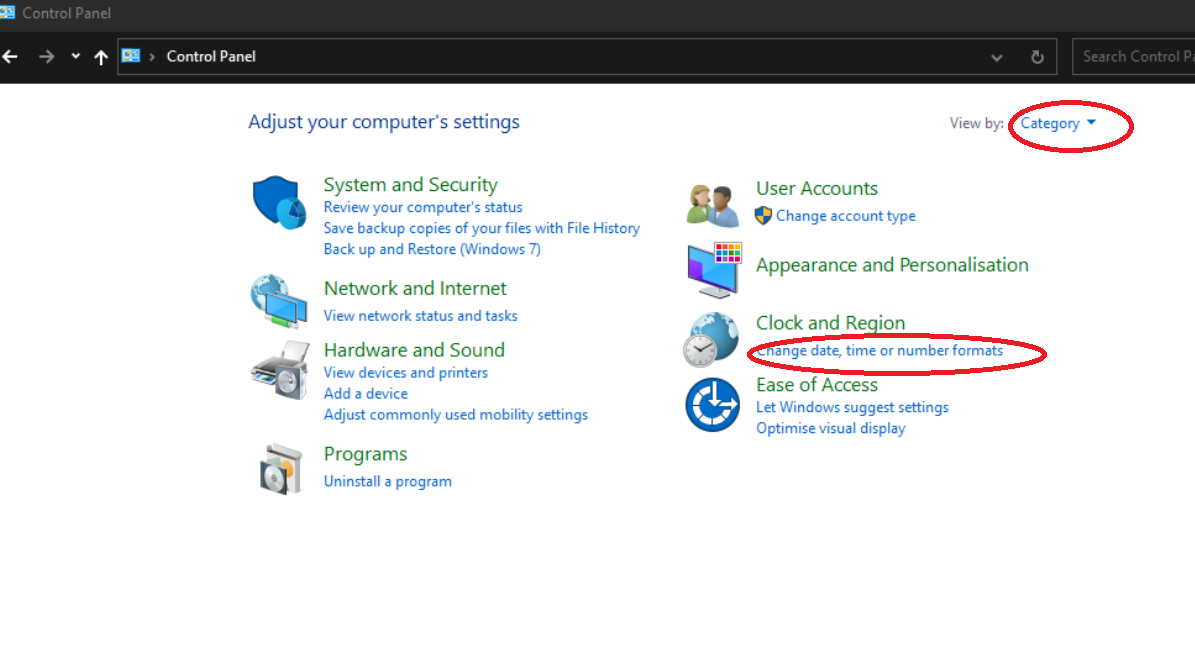Go up one level with up arrow
Image resolution: width=1195 pixels, height=647 pixels.
coord(101,57)
